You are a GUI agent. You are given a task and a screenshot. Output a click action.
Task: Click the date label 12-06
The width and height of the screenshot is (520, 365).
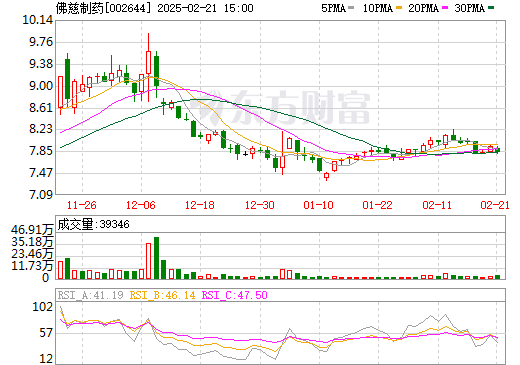(x=141, y=205)
